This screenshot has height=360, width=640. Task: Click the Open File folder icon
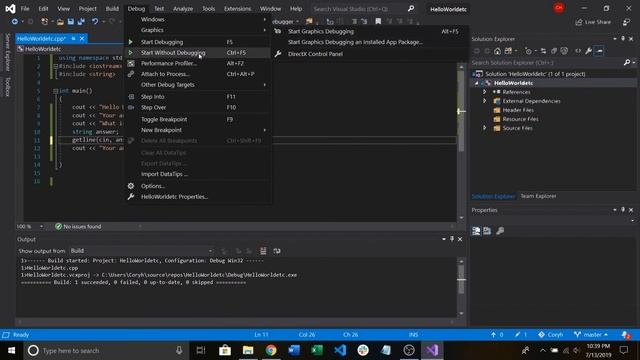[60, 22]
